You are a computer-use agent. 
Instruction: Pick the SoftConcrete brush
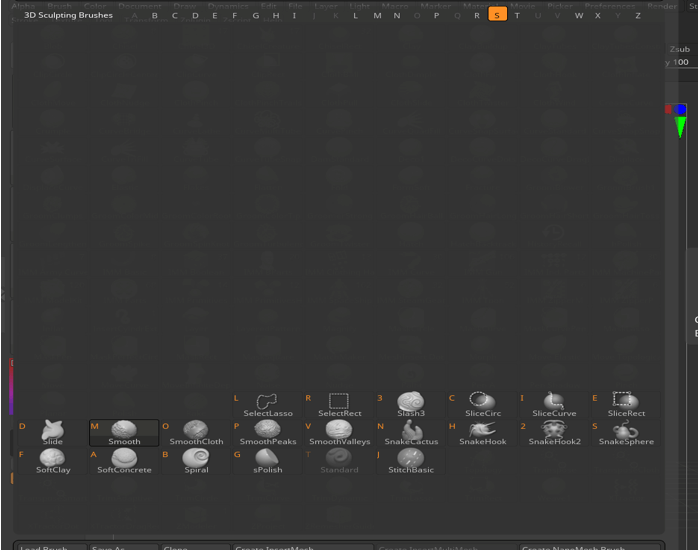point(124,461)
